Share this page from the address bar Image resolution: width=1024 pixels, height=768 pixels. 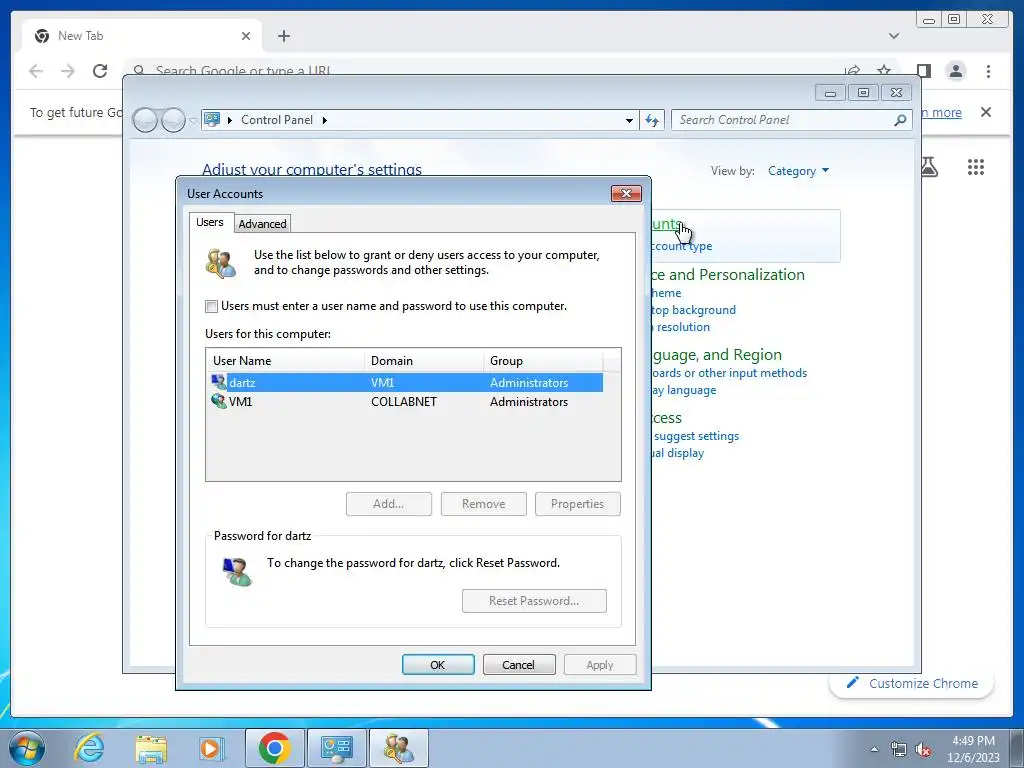click(x=852, y=71)
